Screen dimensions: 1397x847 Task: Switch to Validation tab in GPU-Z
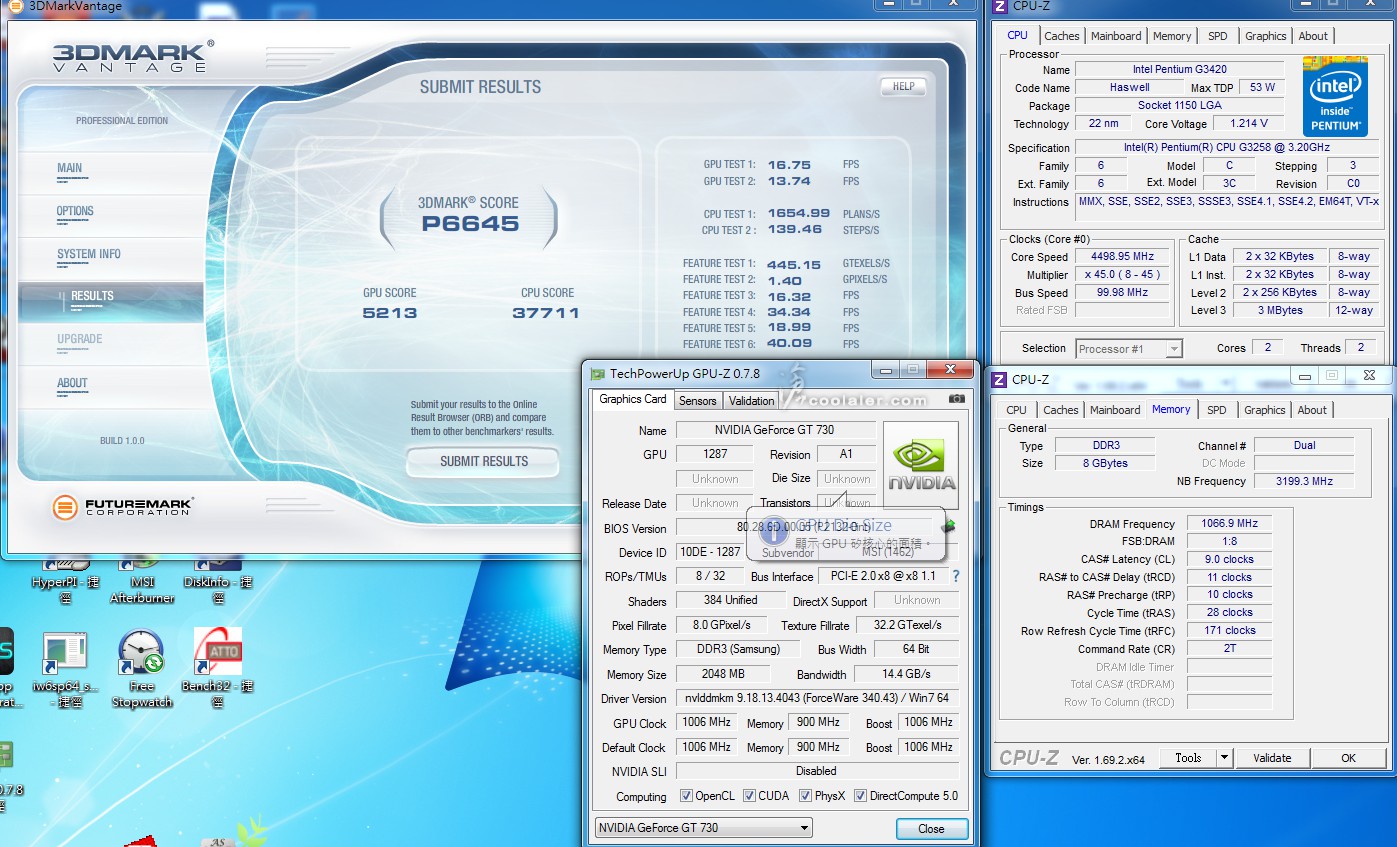point(751,400)
